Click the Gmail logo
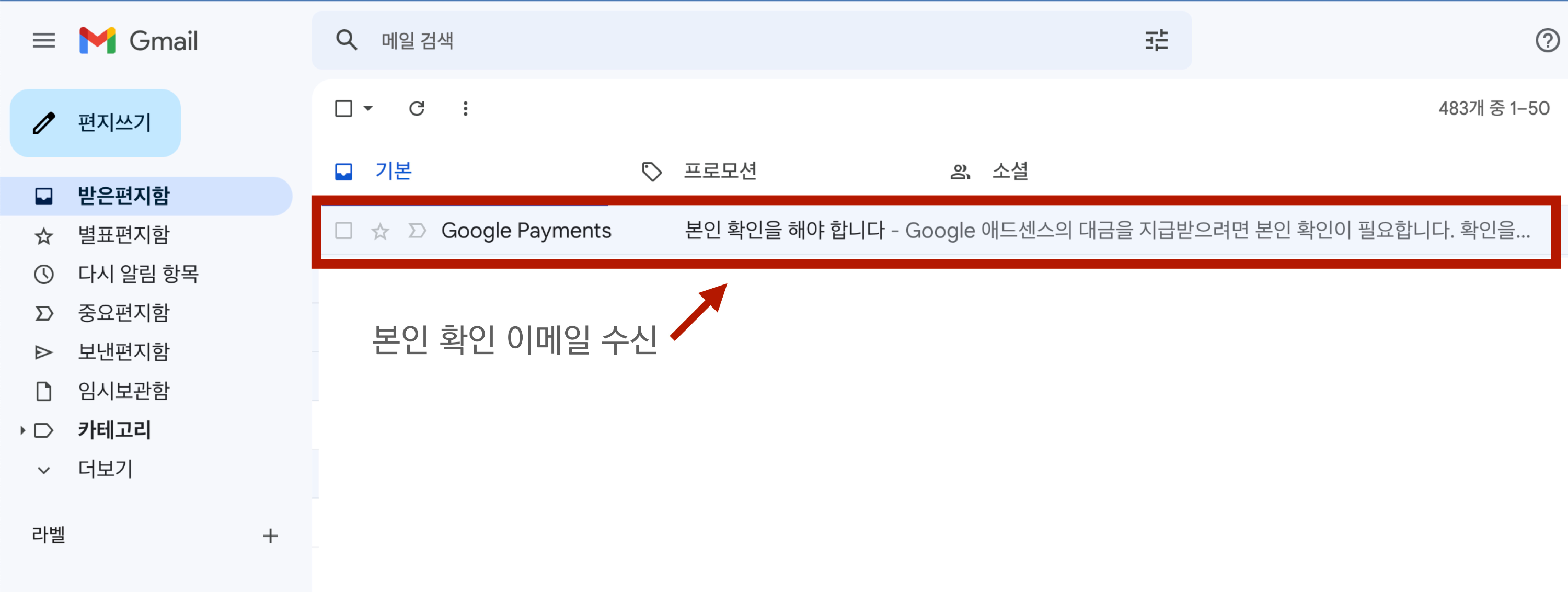Image resolution: width=1568 pixels, height=592 pixels. point(139,41)
